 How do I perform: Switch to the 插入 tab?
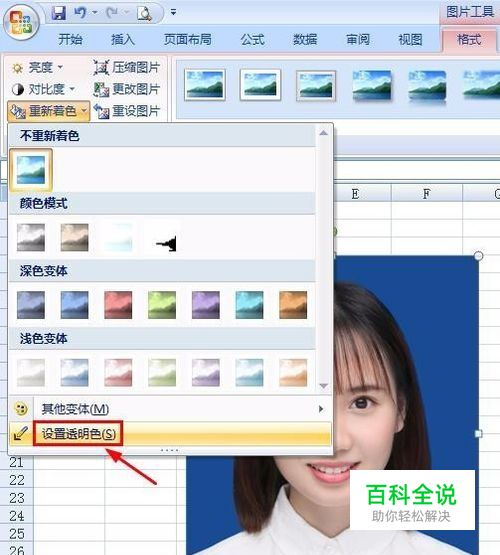(123, 39)
